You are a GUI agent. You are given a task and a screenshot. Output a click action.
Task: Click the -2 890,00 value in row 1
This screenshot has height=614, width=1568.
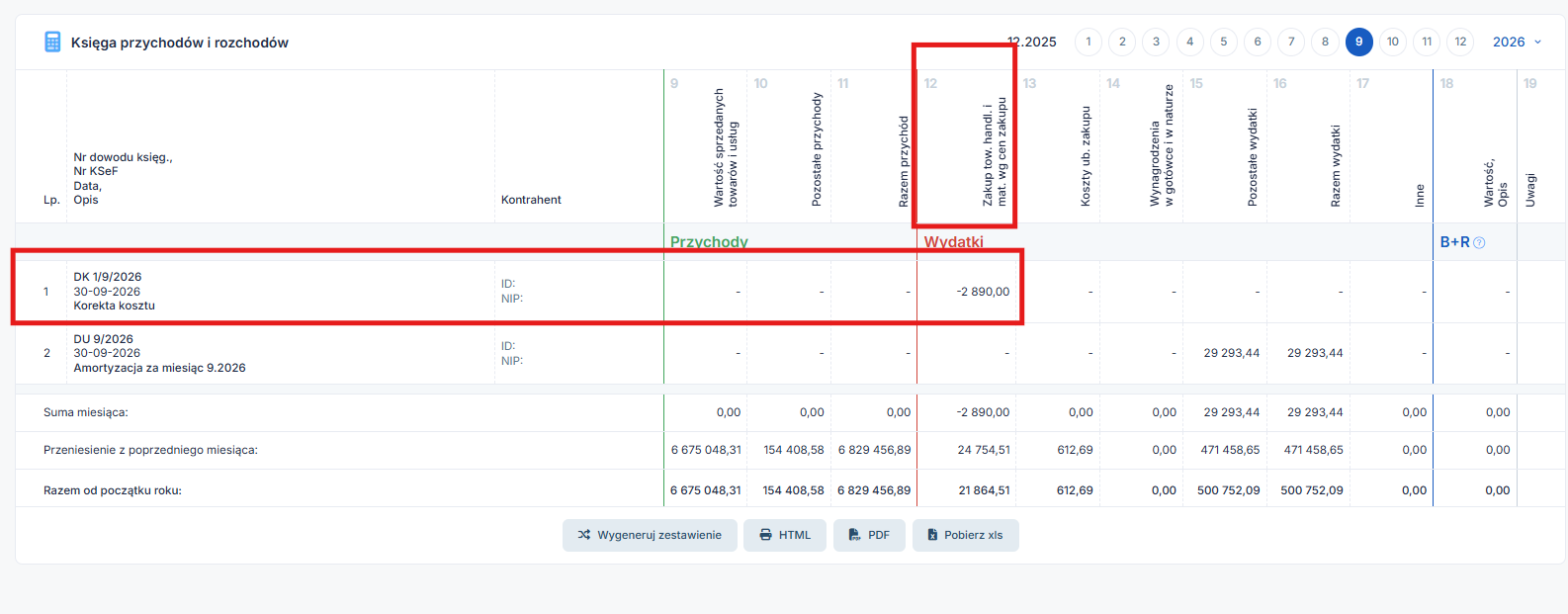983,292
